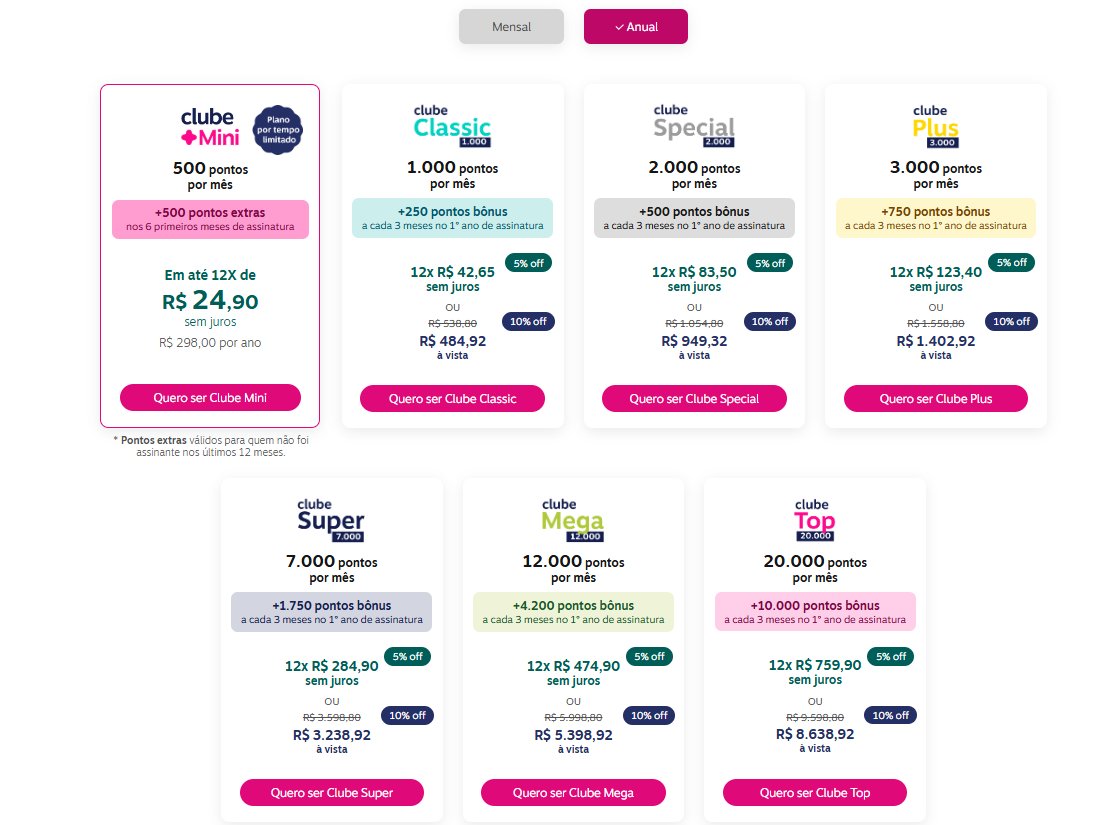Click the 5% off badge on Clube Classic

pos(529,263)
